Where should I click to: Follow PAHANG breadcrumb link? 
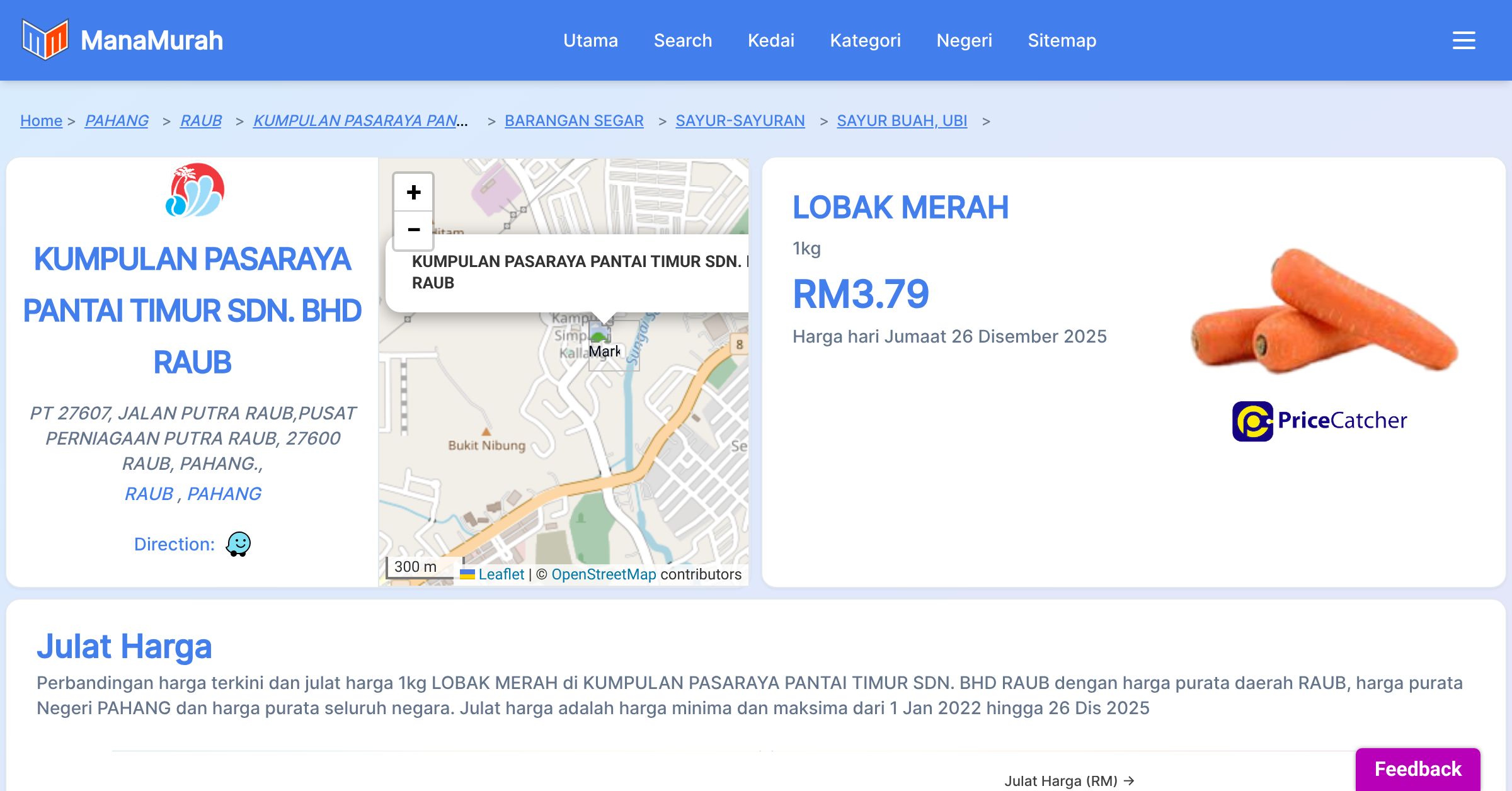point(117,120)
